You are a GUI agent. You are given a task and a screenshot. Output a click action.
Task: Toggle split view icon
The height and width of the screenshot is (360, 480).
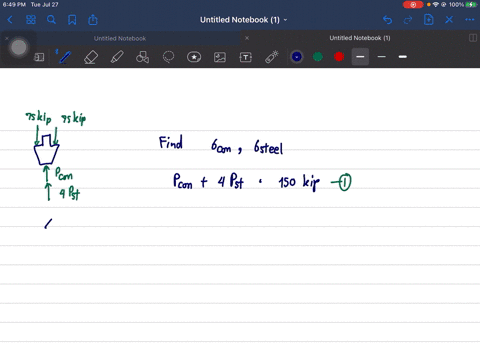tap(473, 38)
